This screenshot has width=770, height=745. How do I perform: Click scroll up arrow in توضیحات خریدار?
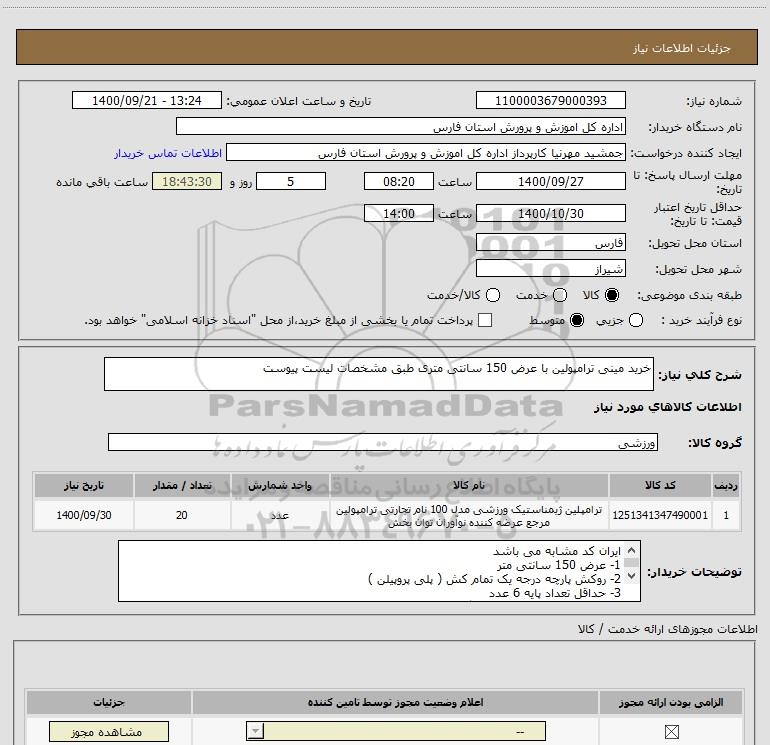click(631, 550)
